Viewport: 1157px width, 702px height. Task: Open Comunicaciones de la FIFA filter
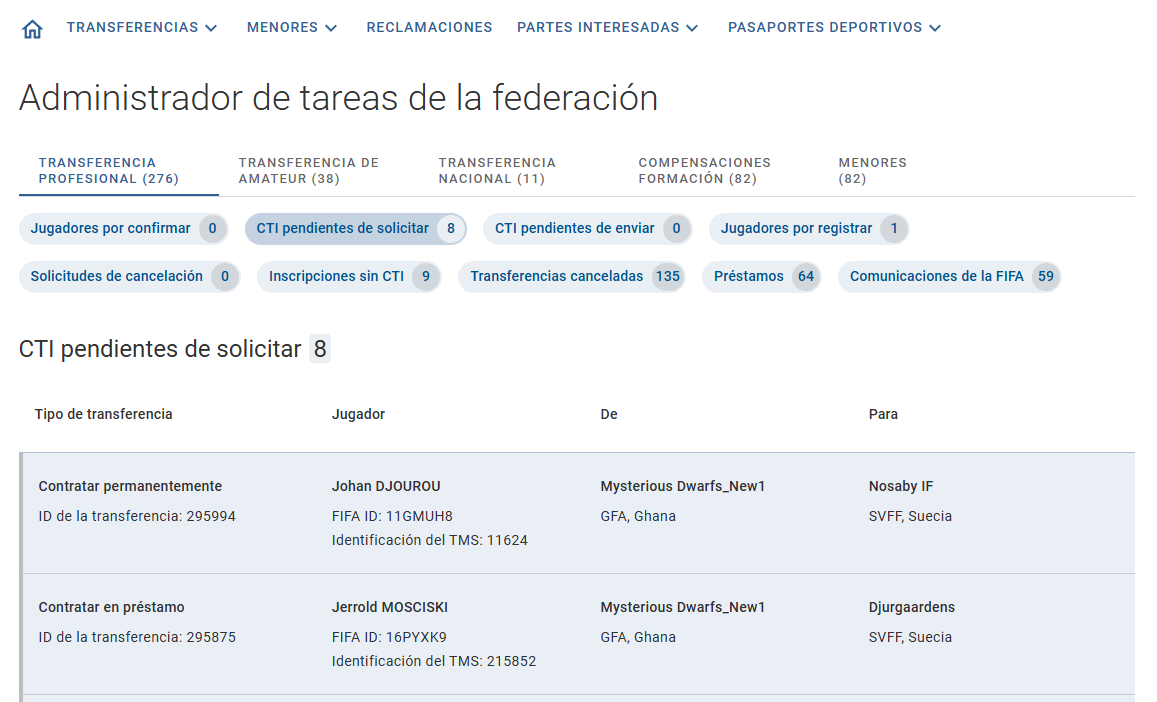[950, 277]
